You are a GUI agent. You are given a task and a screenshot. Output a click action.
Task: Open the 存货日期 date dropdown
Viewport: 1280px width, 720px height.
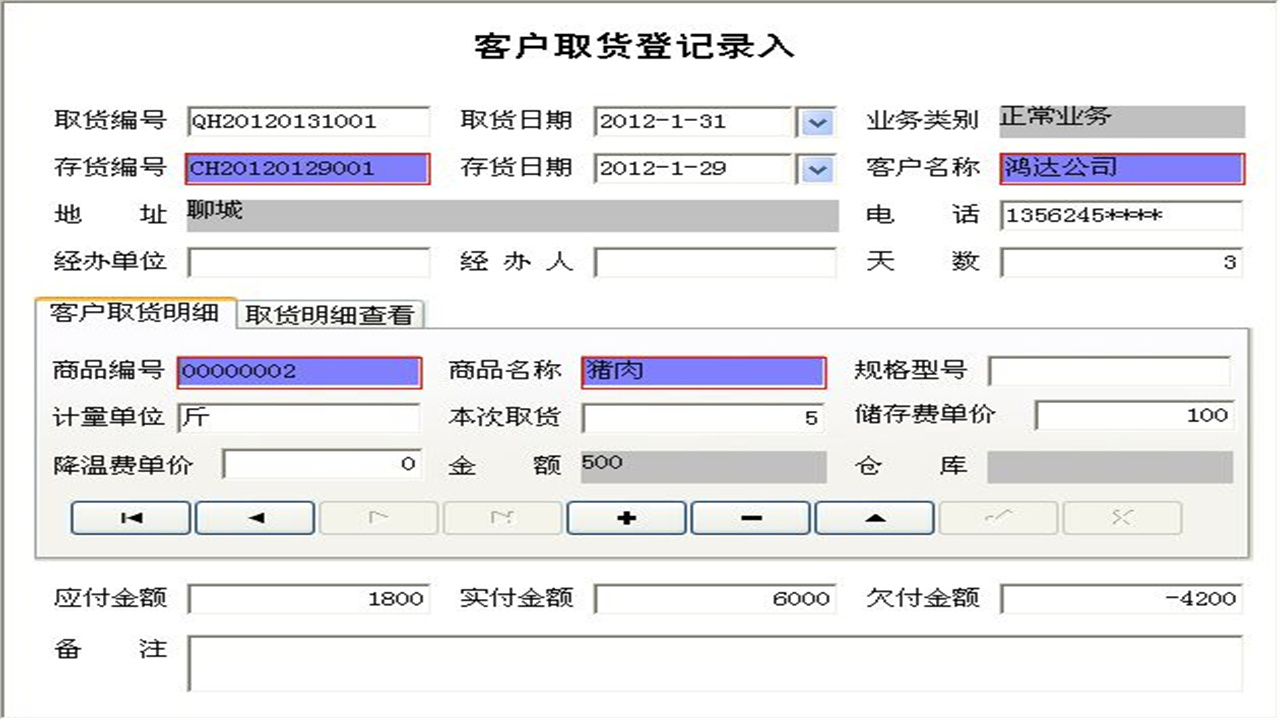point(818,169)
